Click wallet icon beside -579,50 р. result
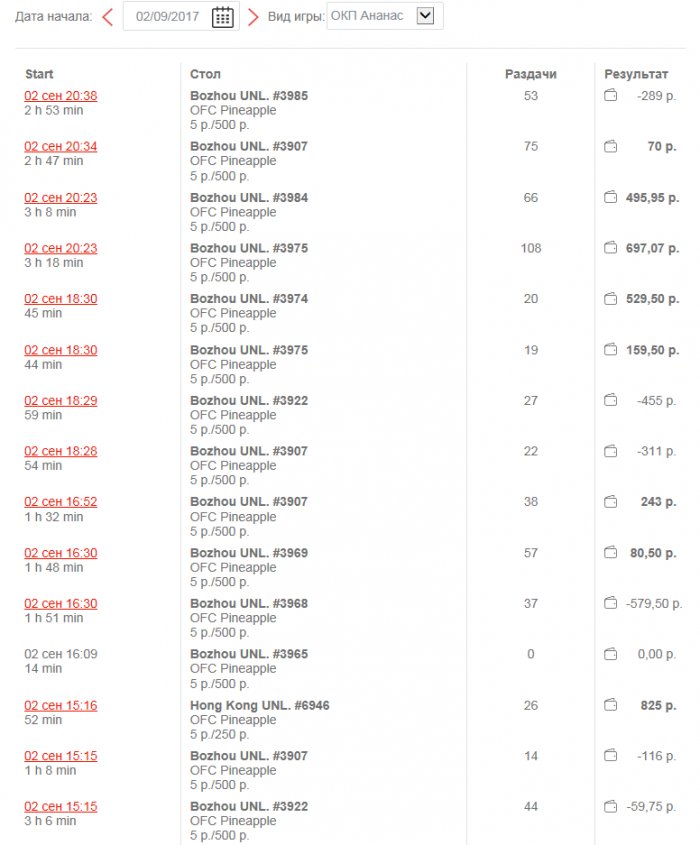The width and height of the screenshot is (700, 845). pyautogui.click(x=610, y=603)
